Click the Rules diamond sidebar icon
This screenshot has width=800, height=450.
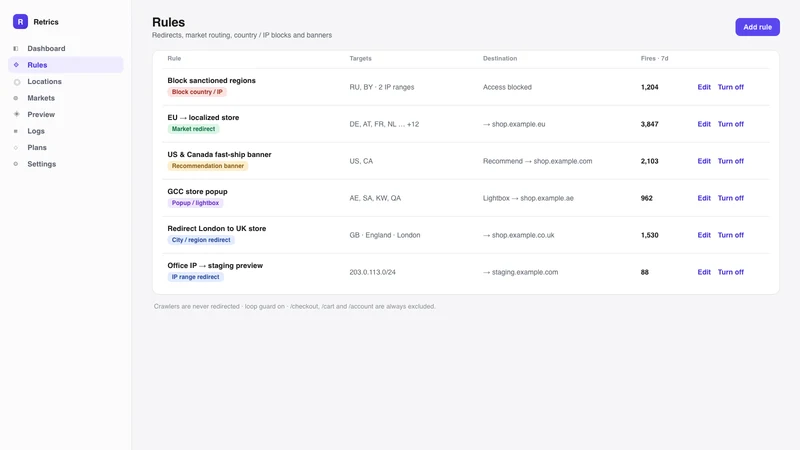[16, 65]
